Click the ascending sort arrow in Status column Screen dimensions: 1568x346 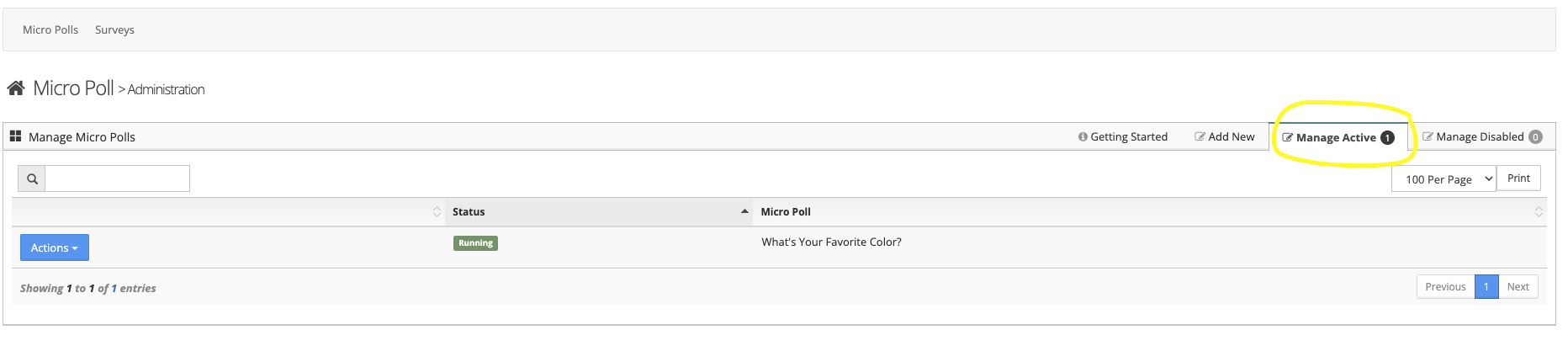pos(744,211)
